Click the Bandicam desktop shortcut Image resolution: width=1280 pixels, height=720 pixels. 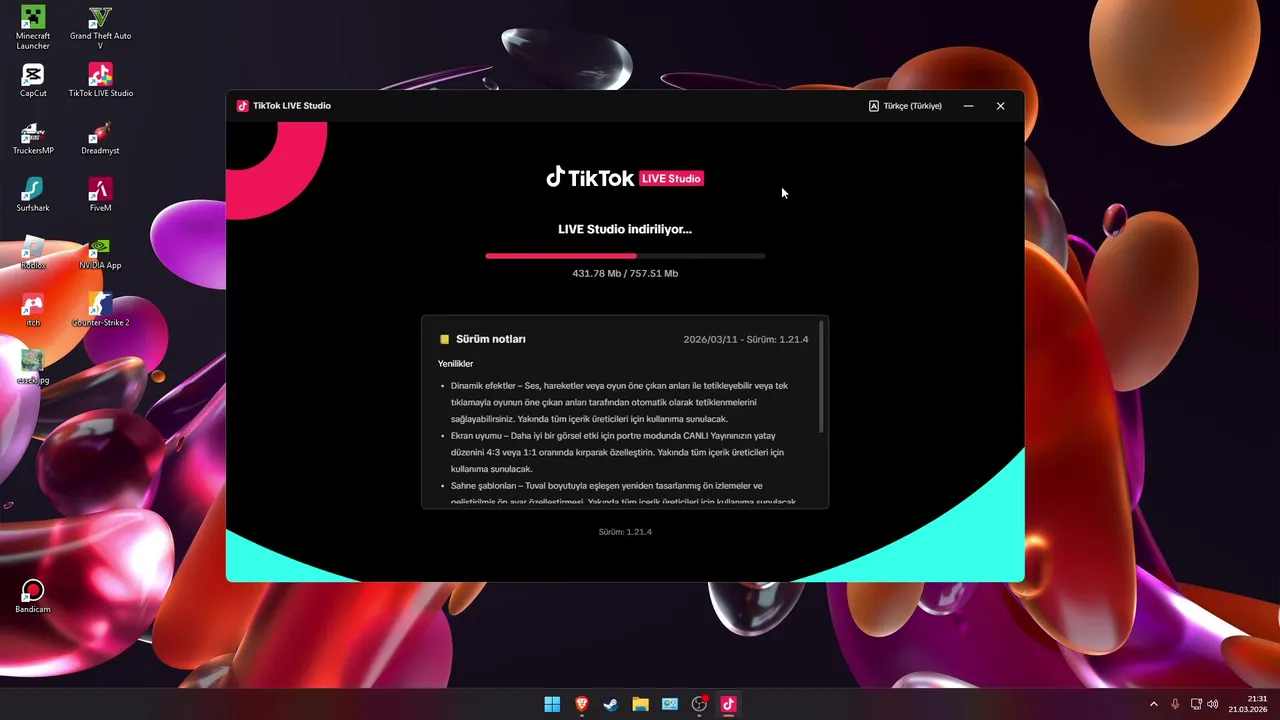tap(33, 596)
